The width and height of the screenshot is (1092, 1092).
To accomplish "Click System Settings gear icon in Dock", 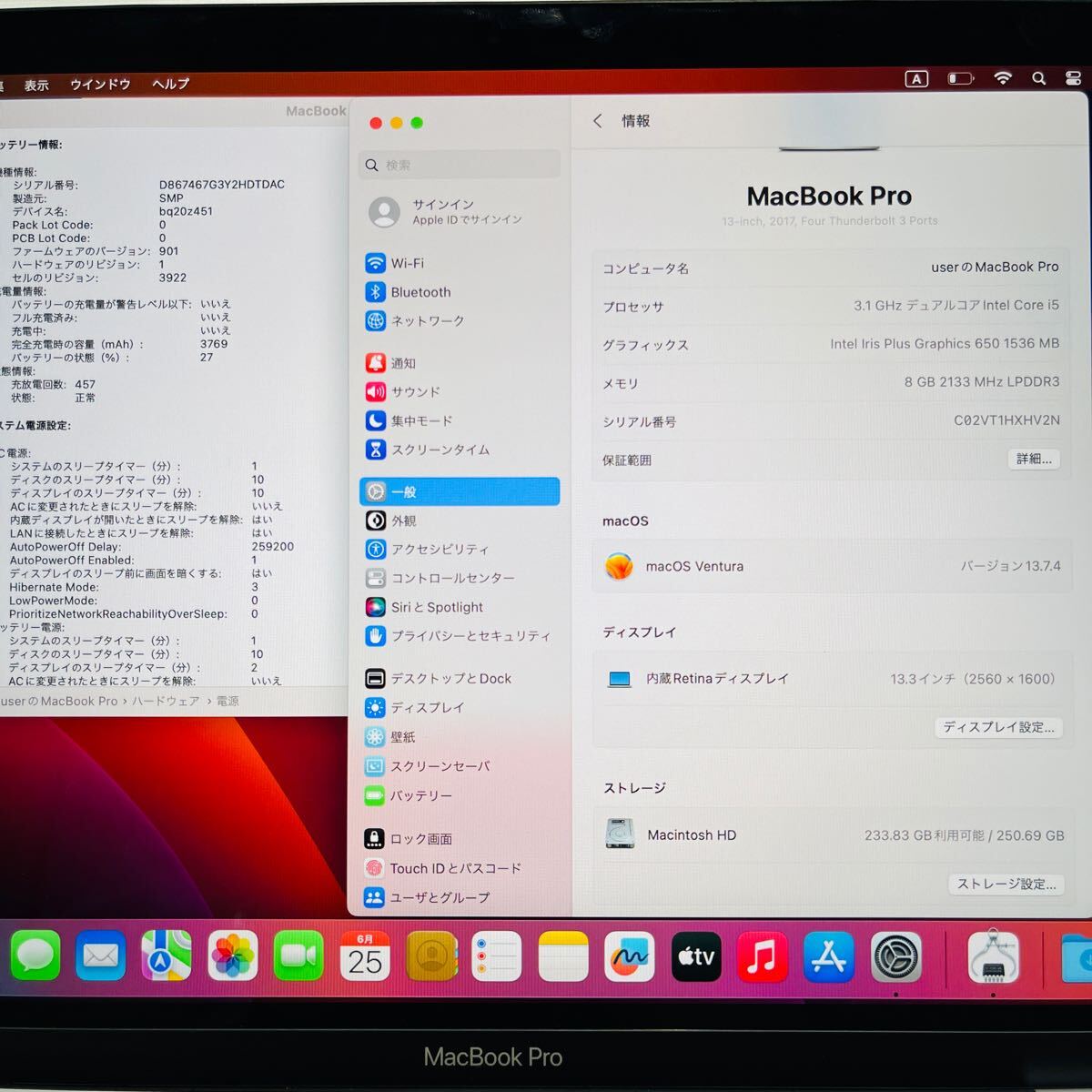I will [x=896, y=956].
